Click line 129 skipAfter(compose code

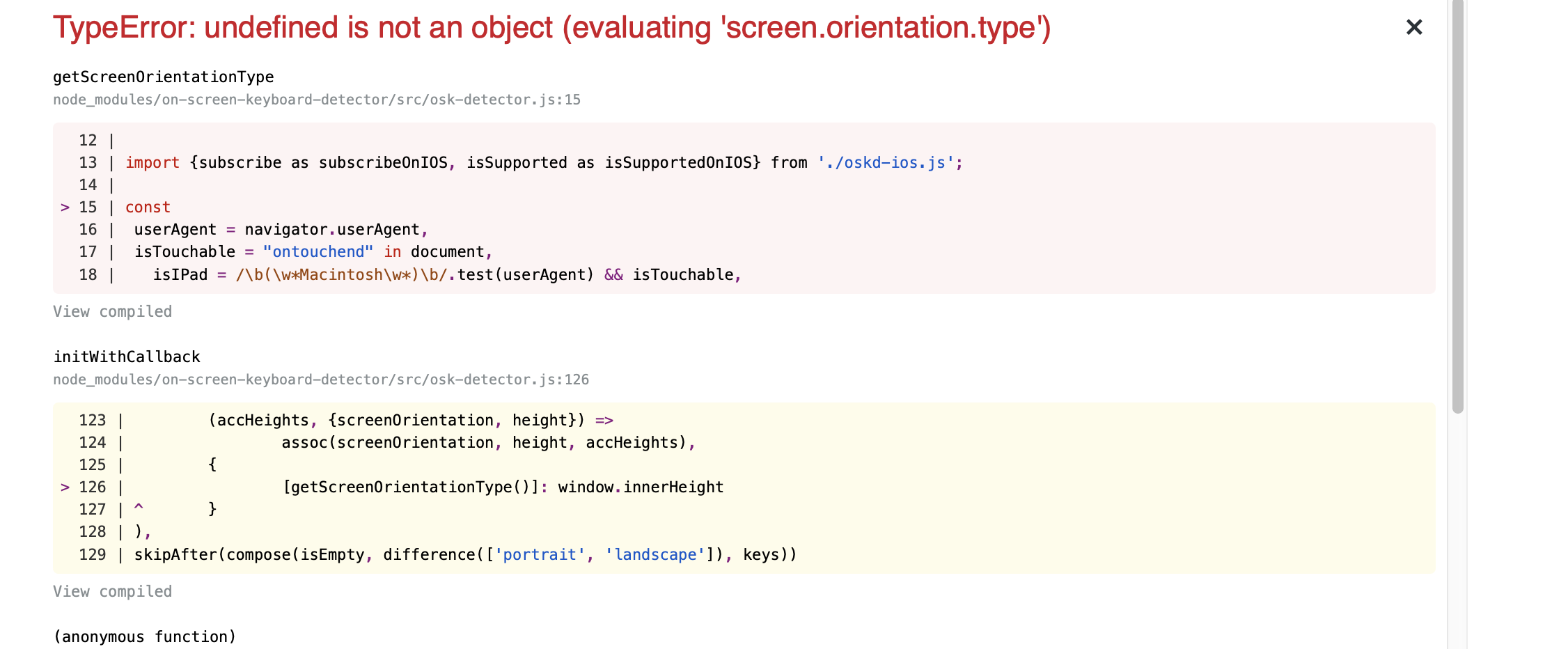(465, 554)
